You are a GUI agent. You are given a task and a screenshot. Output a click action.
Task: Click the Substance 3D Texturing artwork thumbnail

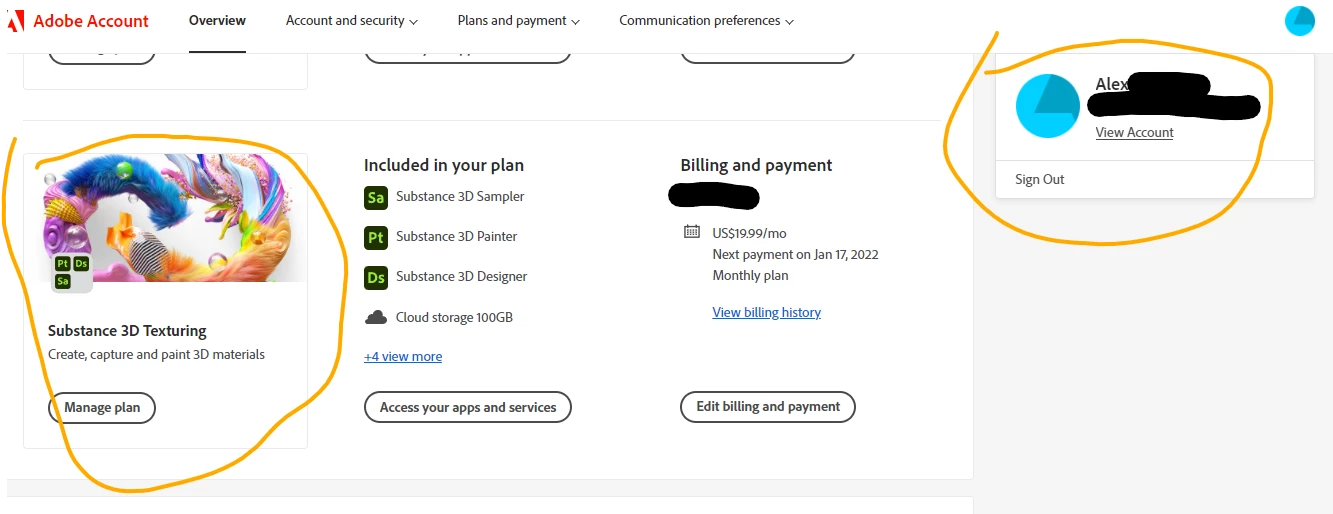click(165, 218)
